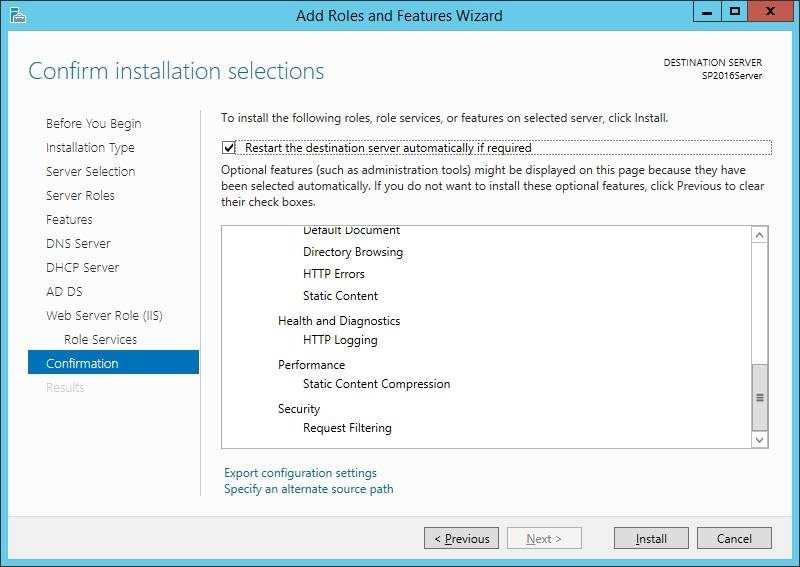Click Export configuration settings link
The height and width of the screenshot is (567, 800).
(x=300, y=473)
